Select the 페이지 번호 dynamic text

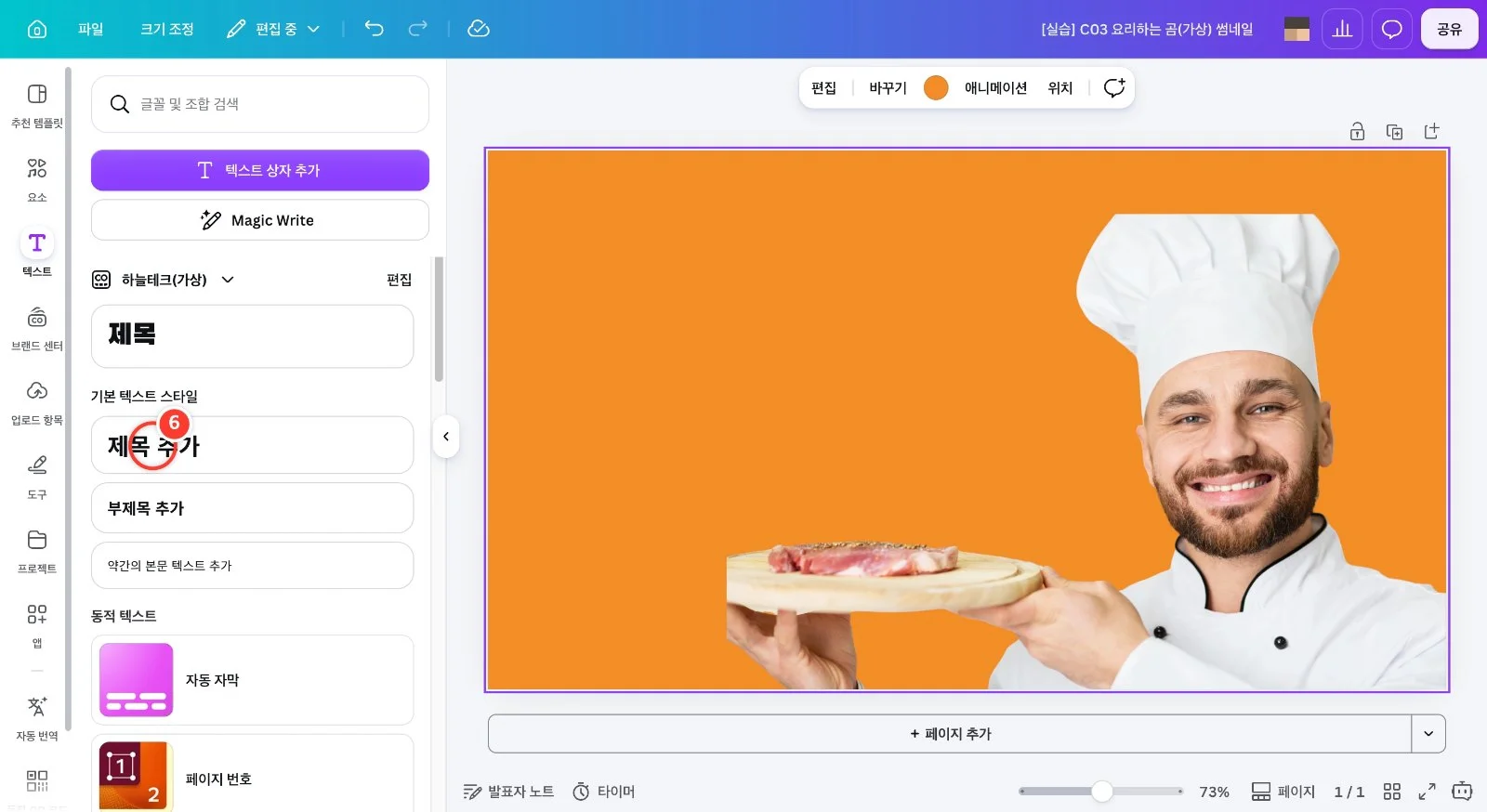click(x=252, y=773)
